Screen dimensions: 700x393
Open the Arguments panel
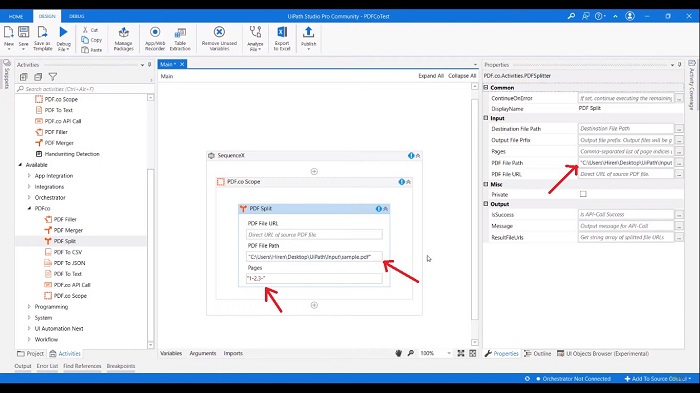pyautogui.click(x=203, y=353)
